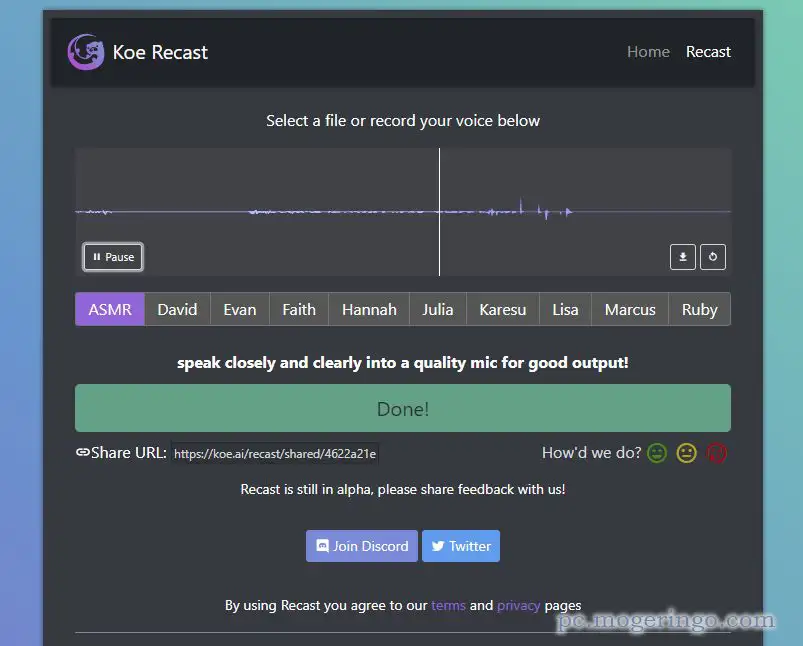Image resolution: width=803 pixels, height=646 pixels.
Task: Click the Join Discord button
Action: pos(362,546)
